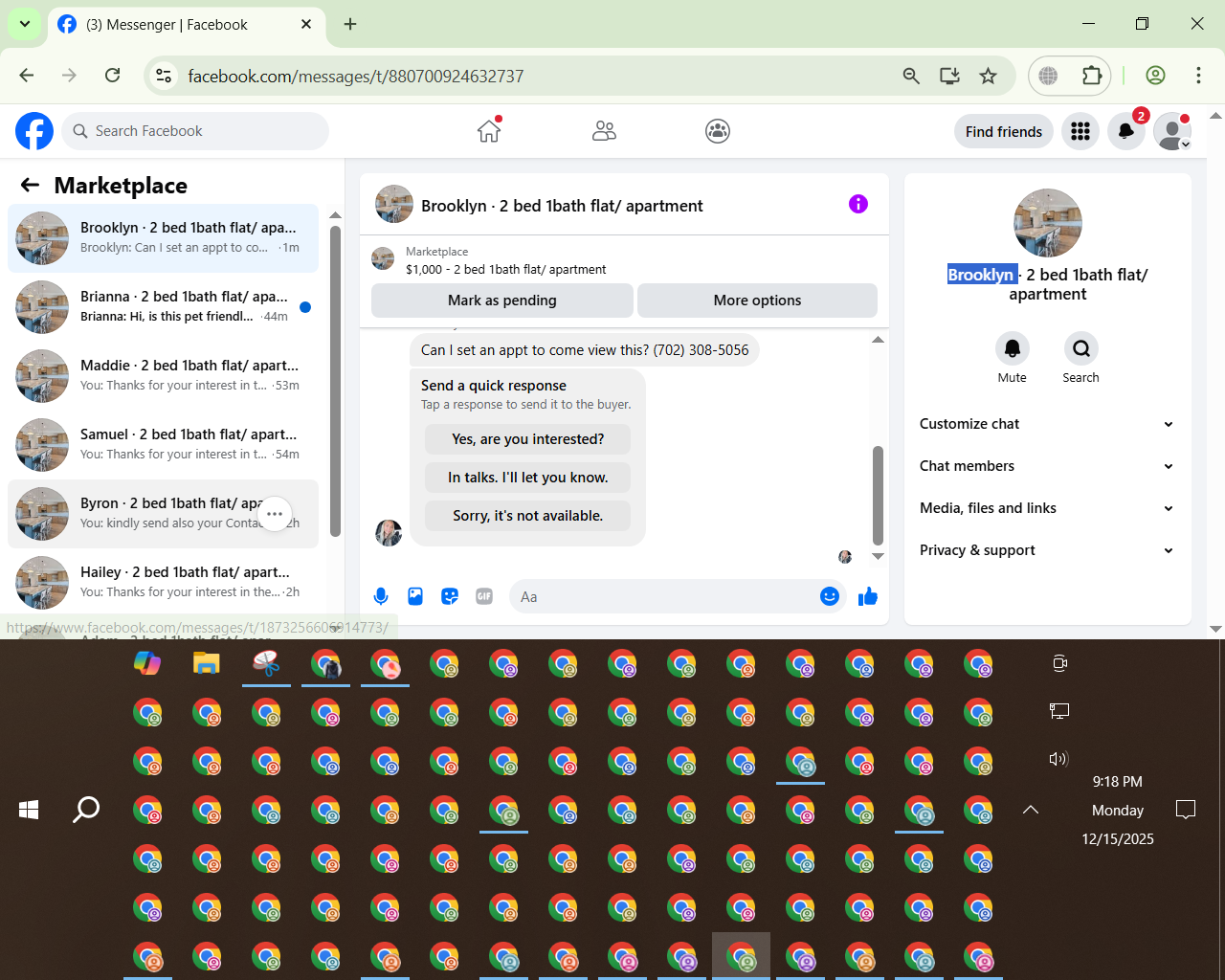
Task: Open options menu for Byron chat
Action: 275,514
